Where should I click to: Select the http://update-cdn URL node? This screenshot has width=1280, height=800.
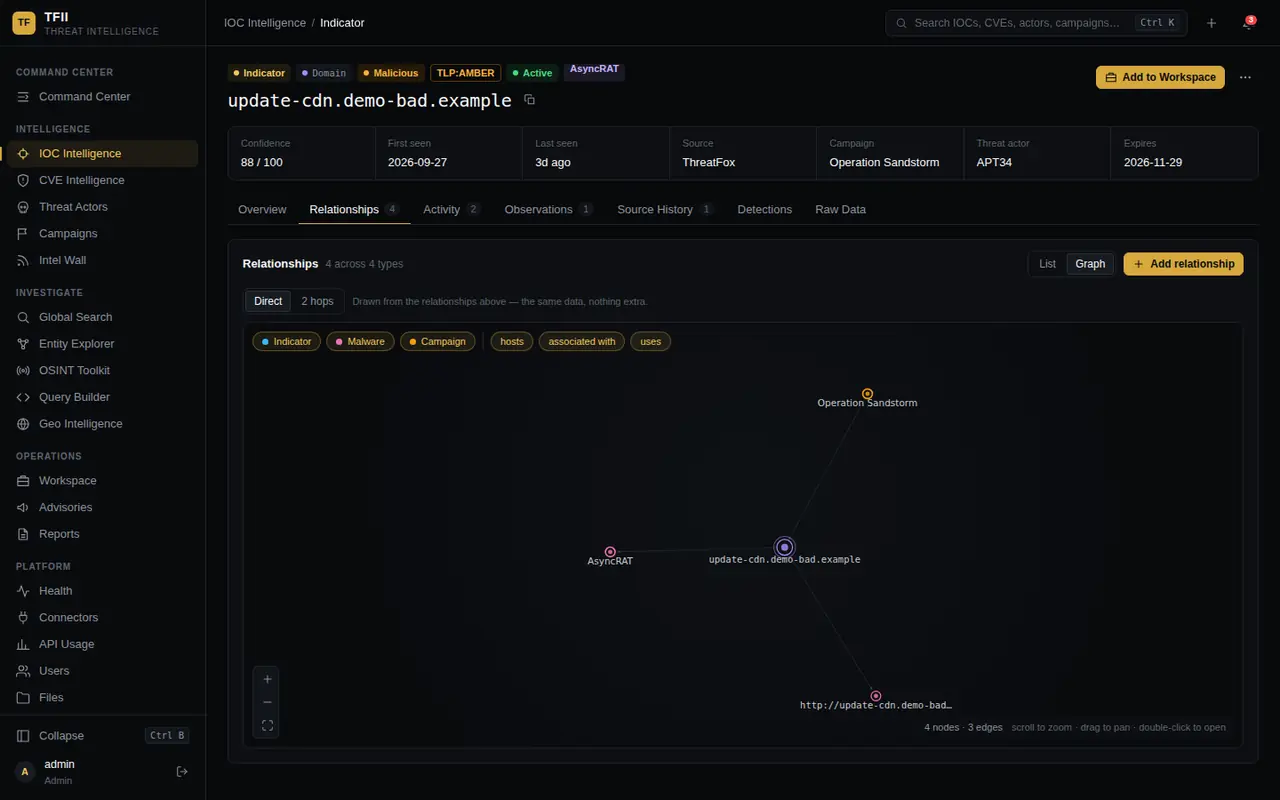tap(875, 696)
